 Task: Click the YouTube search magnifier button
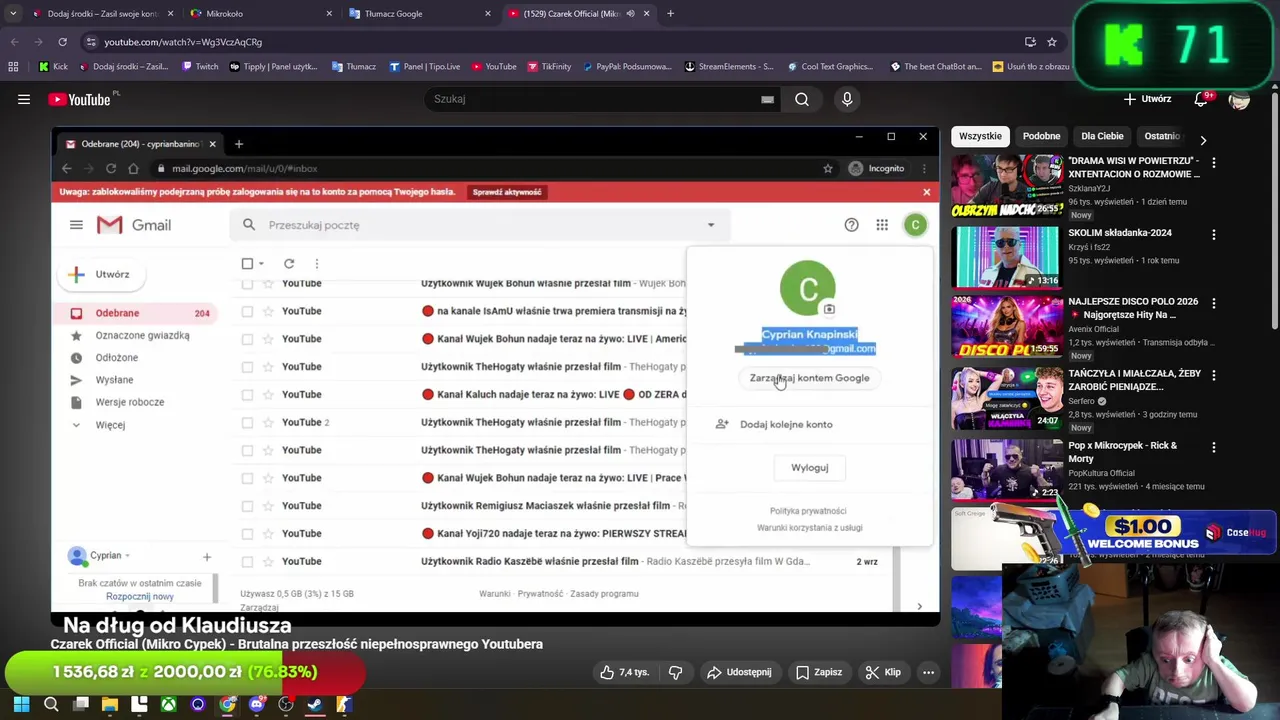pos(802,99)
